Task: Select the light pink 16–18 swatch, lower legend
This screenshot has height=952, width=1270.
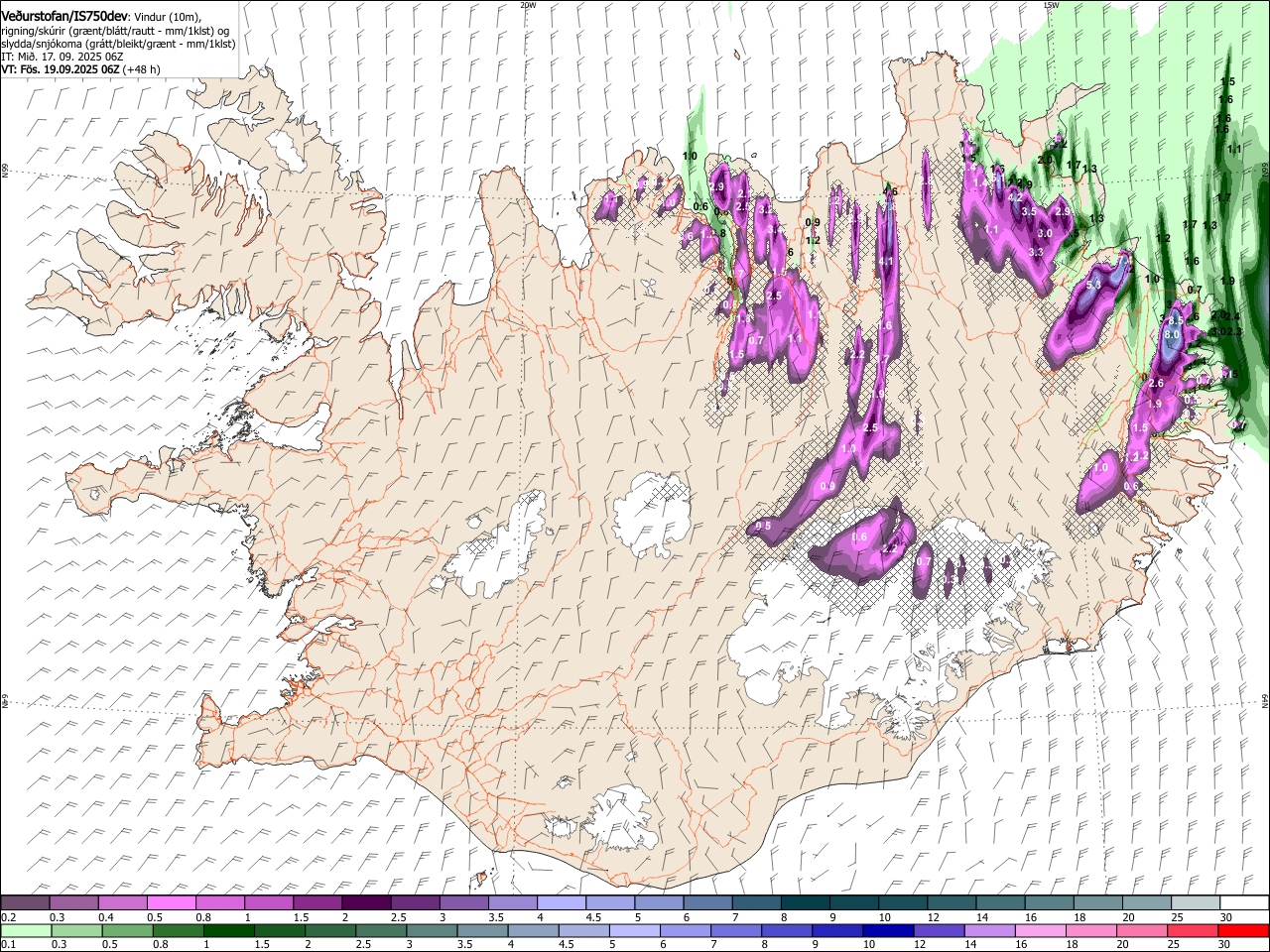Action: (x=1039, y=930)
